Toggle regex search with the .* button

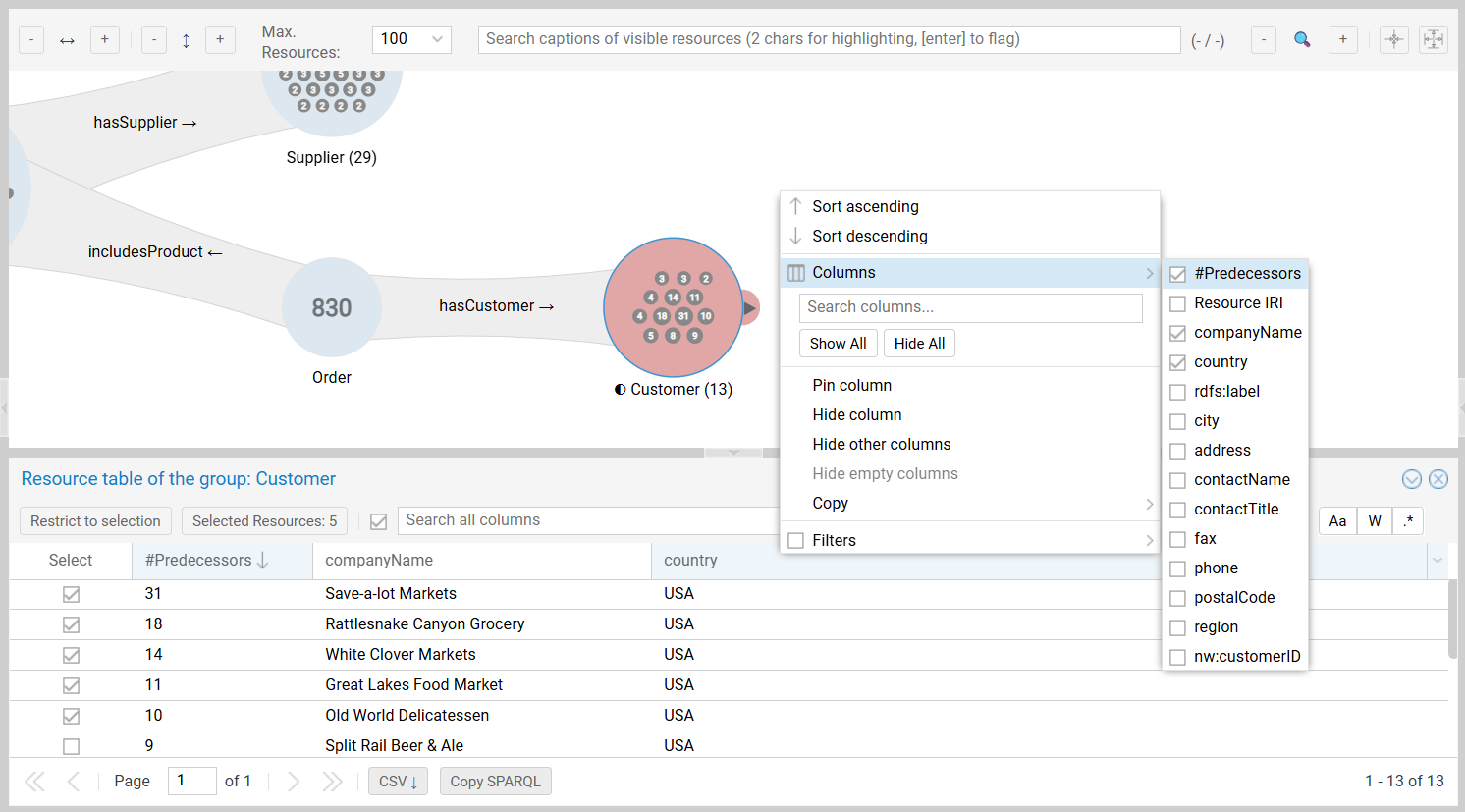pos(1408,521)
